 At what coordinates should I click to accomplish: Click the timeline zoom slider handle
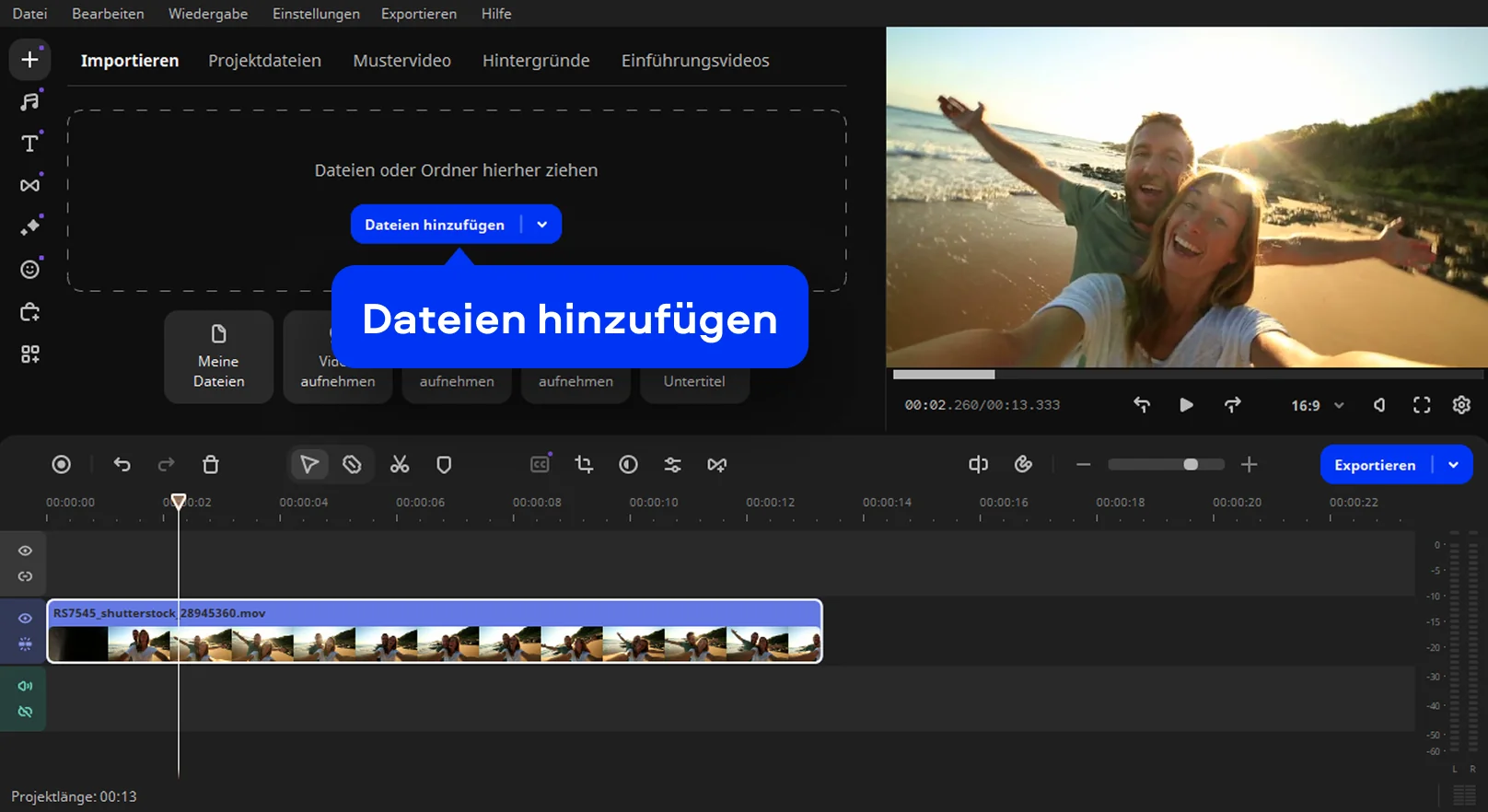[x=1191, y=465]
